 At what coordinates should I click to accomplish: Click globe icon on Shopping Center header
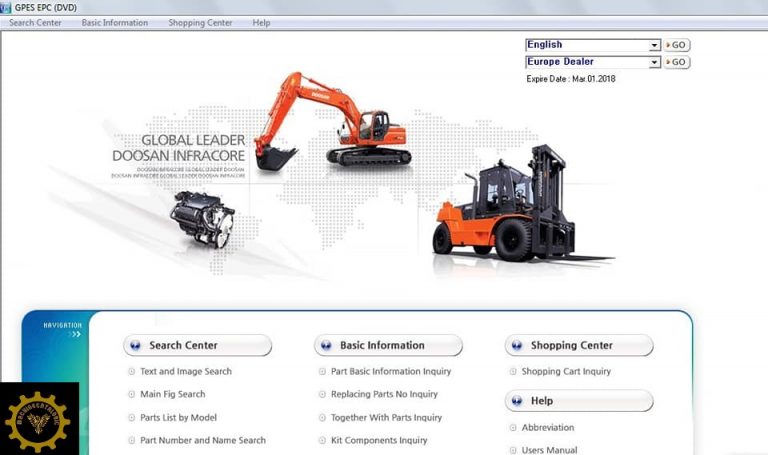tap(517, 345)
